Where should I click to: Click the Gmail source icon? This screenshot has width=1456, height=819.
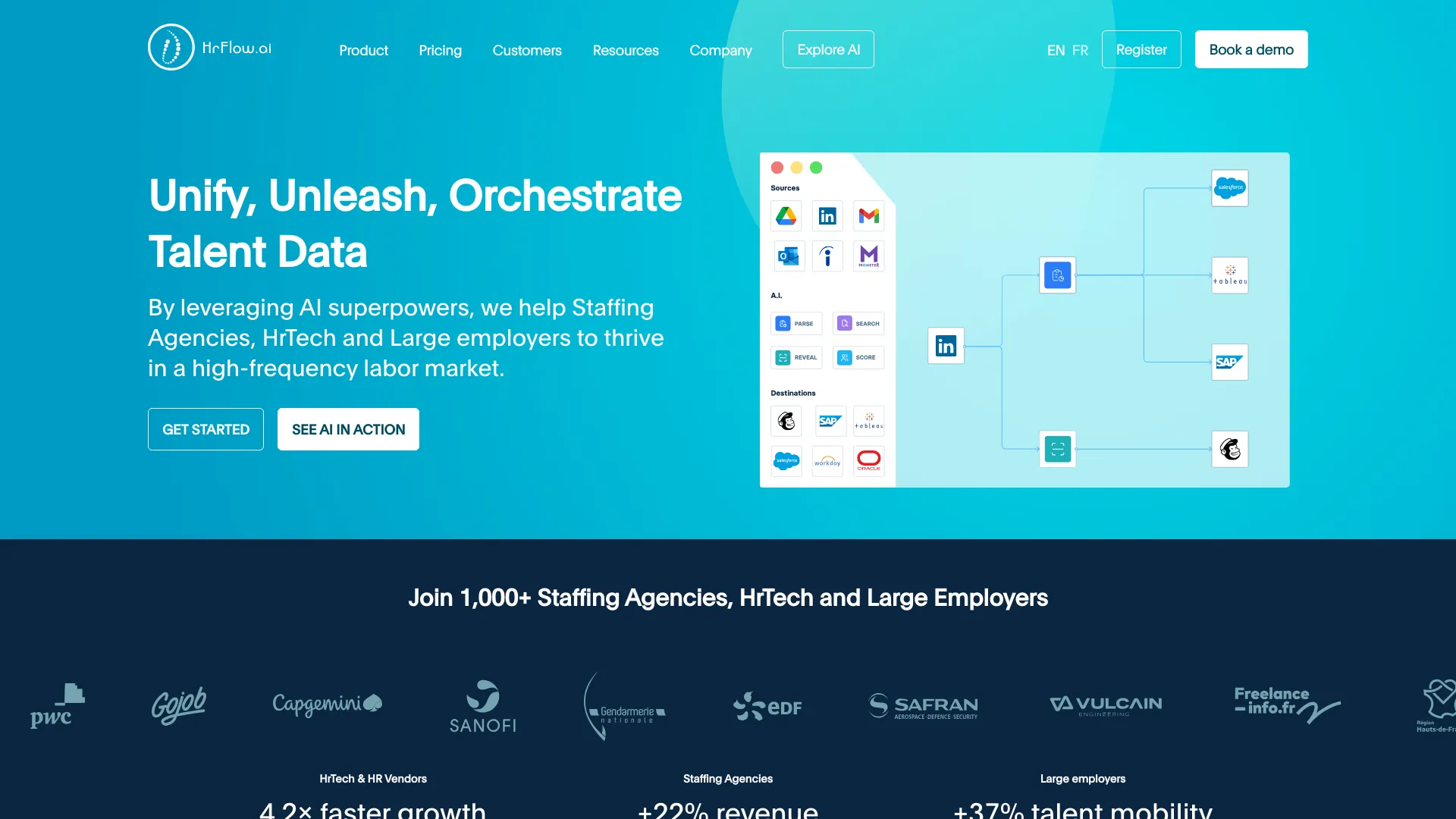[867, 216]
